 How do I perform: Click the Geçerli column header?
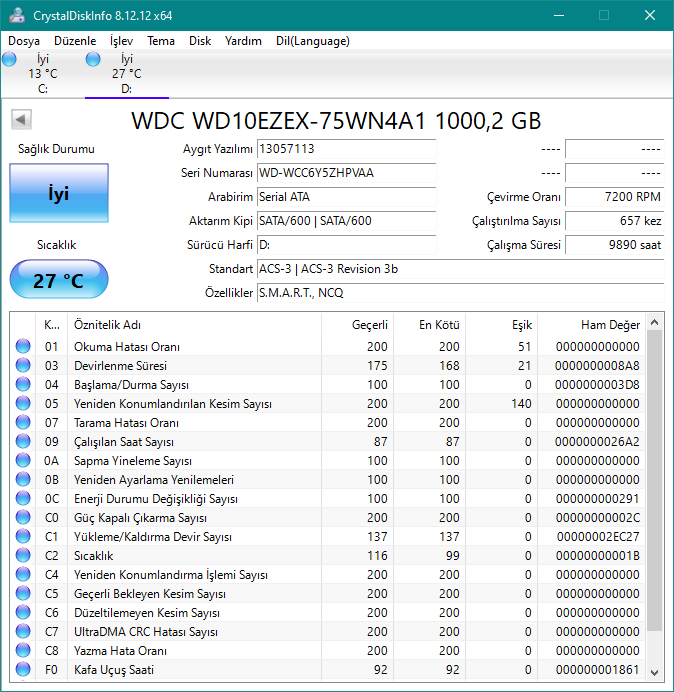tap(358, 325)
